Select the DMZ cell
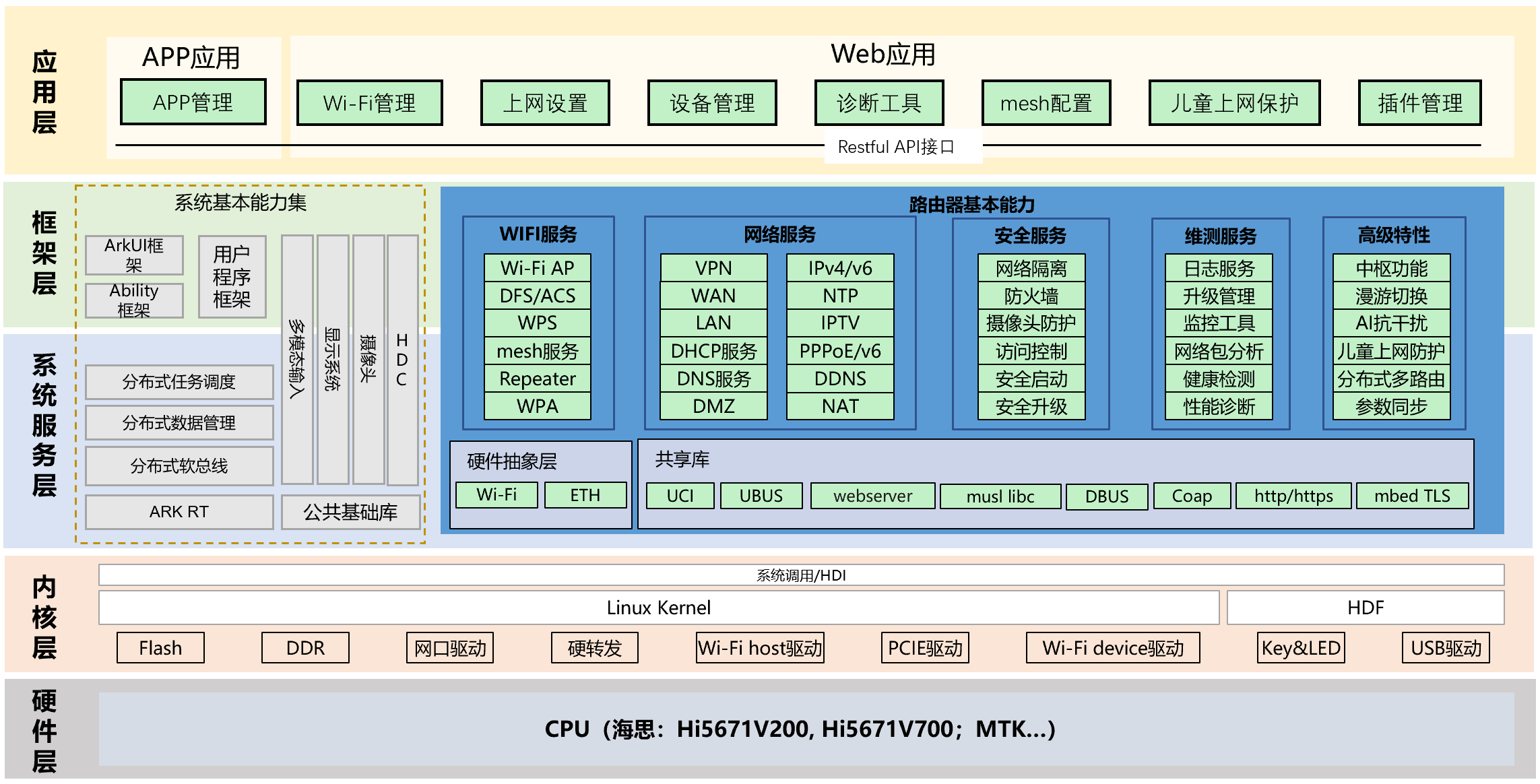The image size is (1540, 784). click(x=713, y=406)
